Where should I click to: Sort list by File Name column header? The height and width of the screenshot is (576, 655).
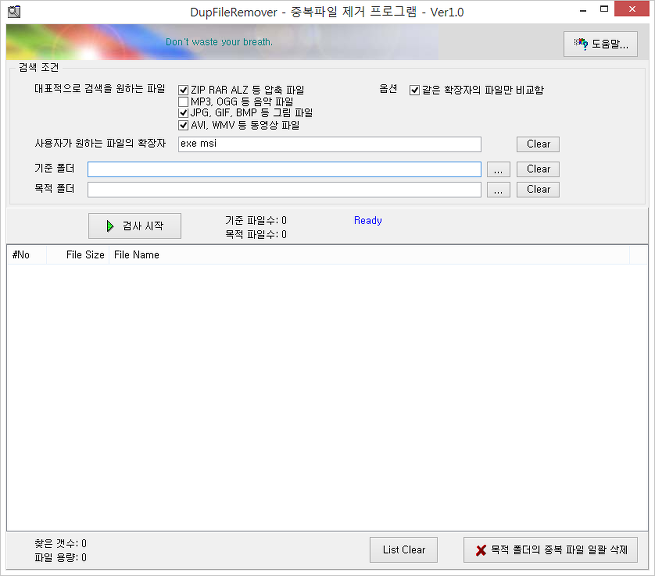click(x=369, y=255)
